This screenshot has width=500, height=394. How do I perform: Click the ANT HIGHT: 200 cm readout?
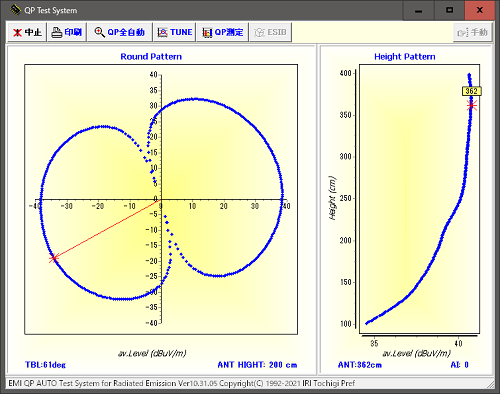(257, 365)
